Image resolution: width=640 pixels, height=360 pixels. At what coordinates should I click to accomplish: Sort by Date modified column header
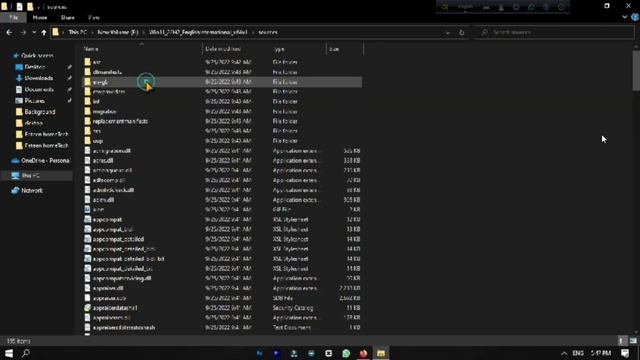coord(237,49)
